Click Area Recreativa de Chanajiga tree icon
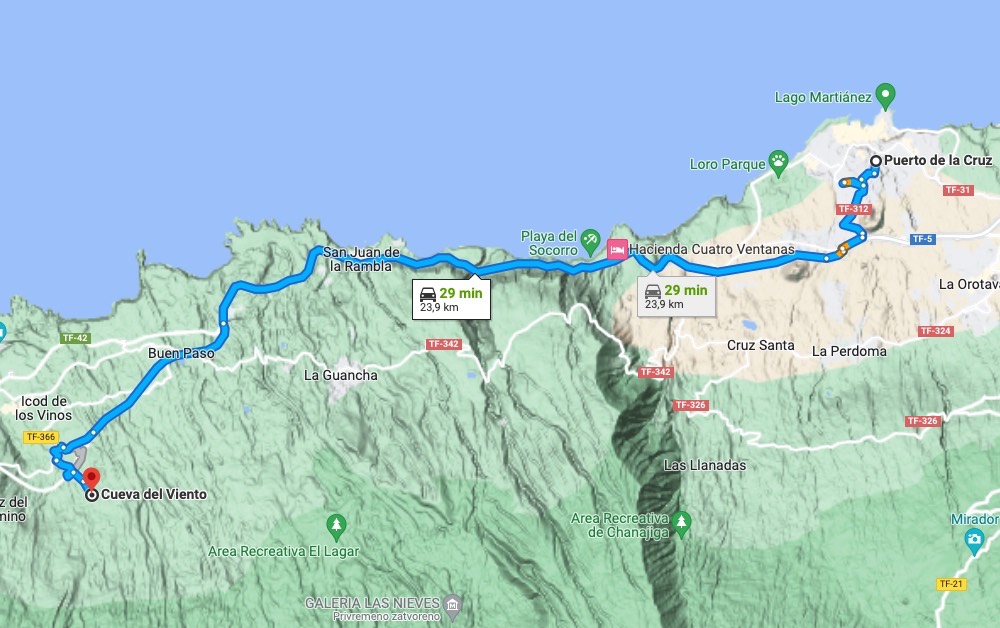The height and width of the screenshot is (628, 1000). click(681, 525)
